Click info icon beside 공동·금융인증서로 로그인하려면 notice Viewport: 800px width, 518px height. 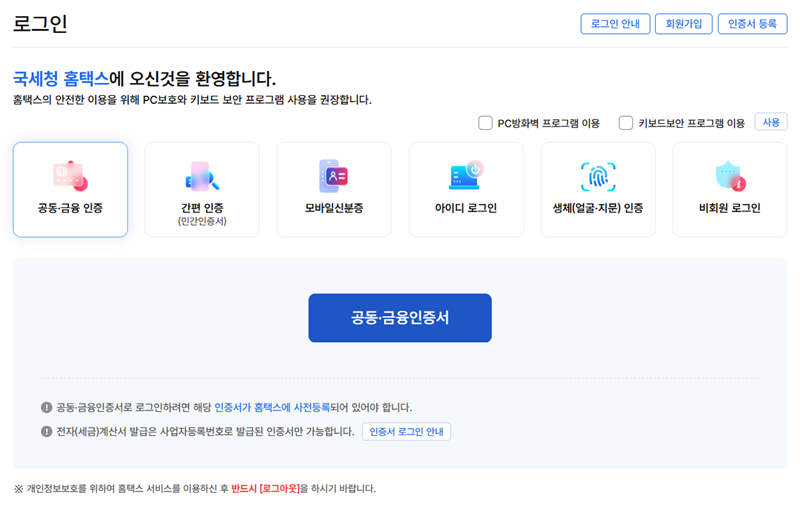click(46, 407)
